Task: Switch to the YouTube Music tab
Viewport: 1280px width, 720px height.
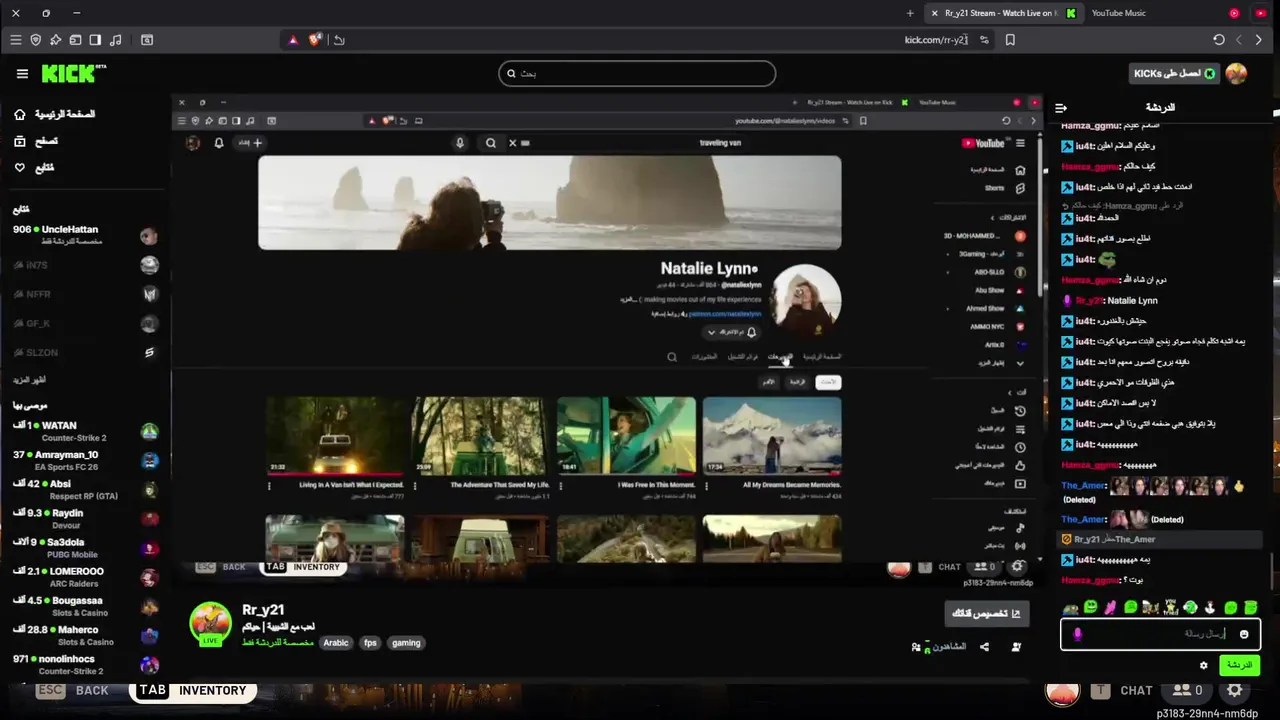Action: 1118,13
